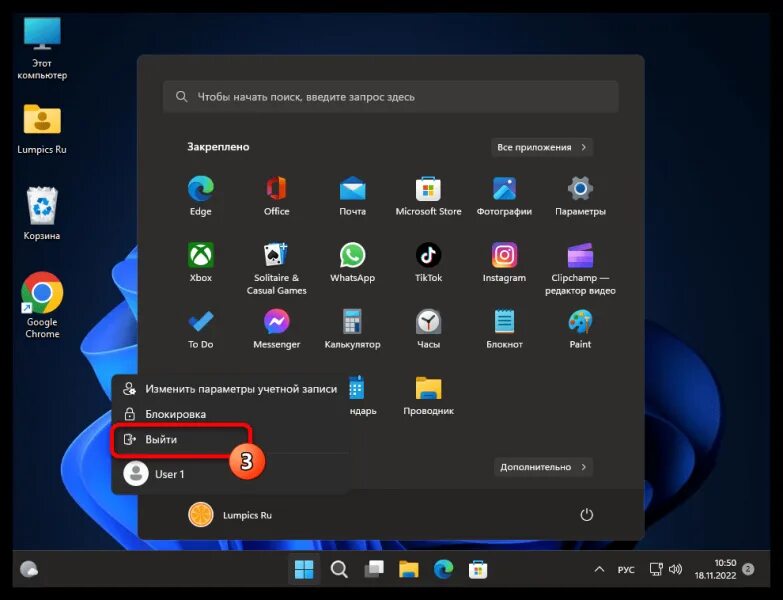
Task: Show hidden tray icons chevron
Action: pyautogui.click(x=600, y=569)
